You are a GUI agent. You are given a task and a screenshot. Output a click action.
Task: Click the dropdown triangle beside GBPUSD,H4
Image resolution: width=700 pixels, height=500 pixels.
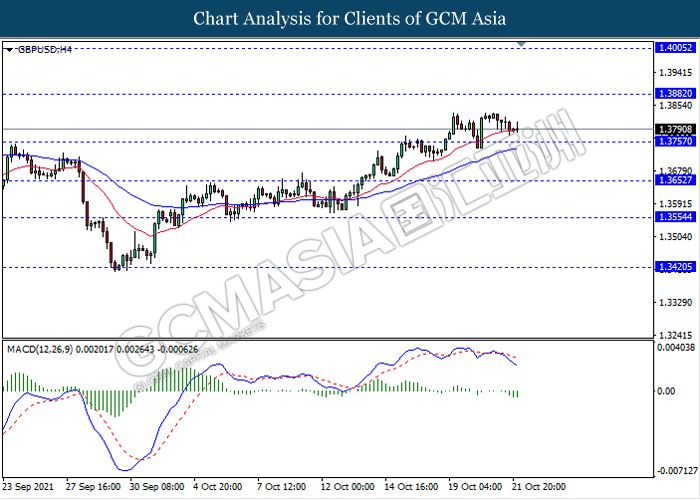(x=9, y=50)
